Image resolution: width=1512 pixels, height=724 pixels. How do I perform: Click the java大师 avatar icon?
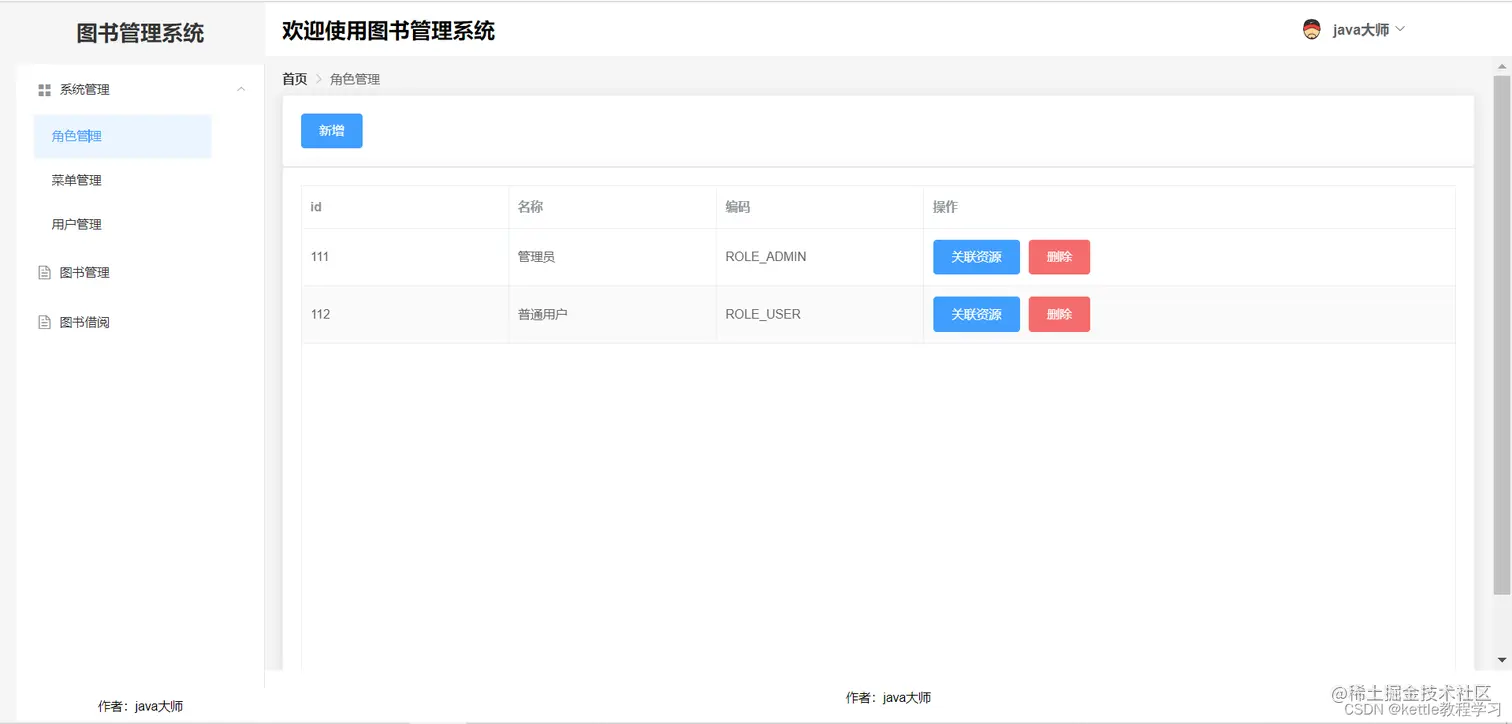(1310, 29)
